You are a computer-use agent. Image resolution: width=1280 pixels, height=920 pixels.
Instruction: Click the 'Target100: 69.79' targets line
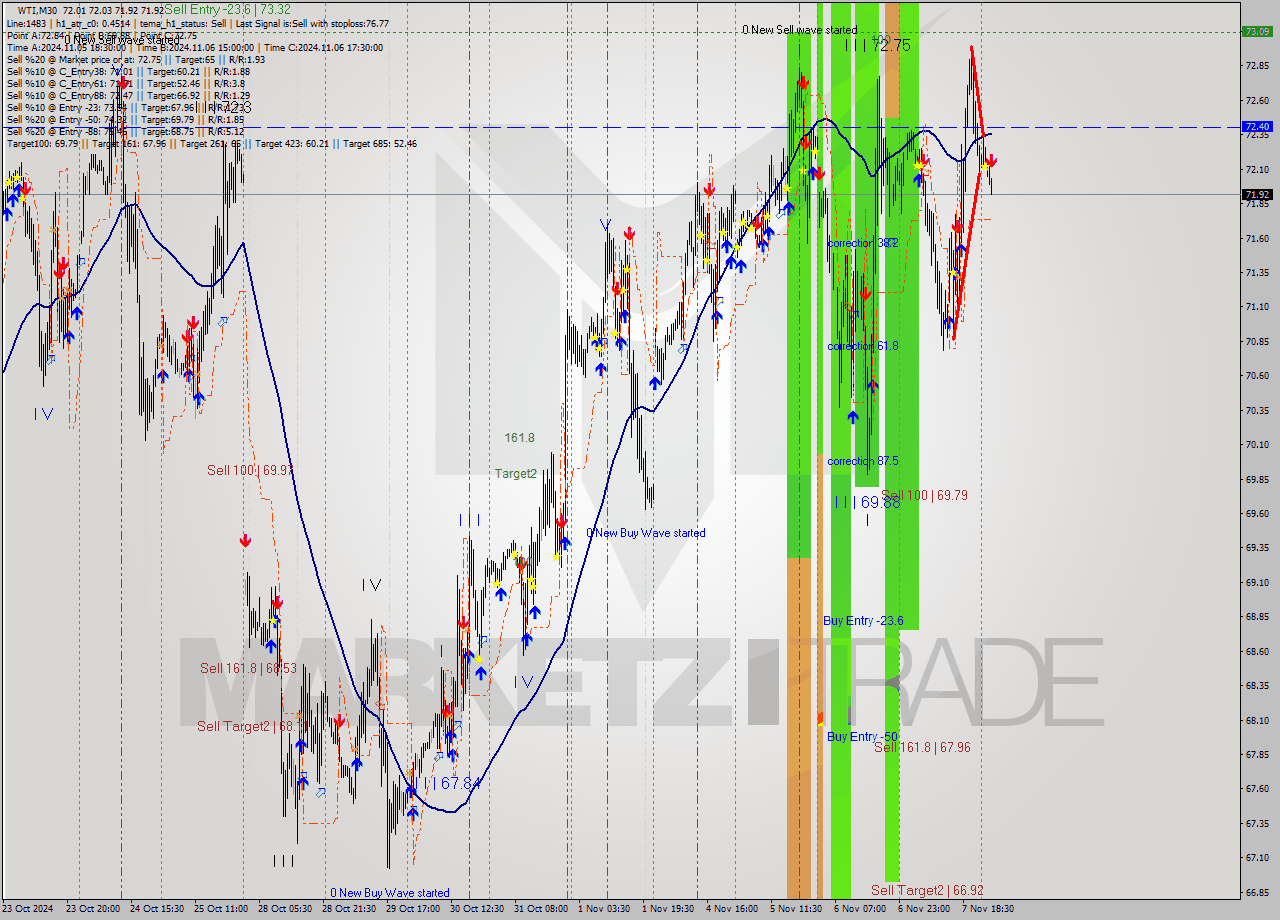point(212,143)
